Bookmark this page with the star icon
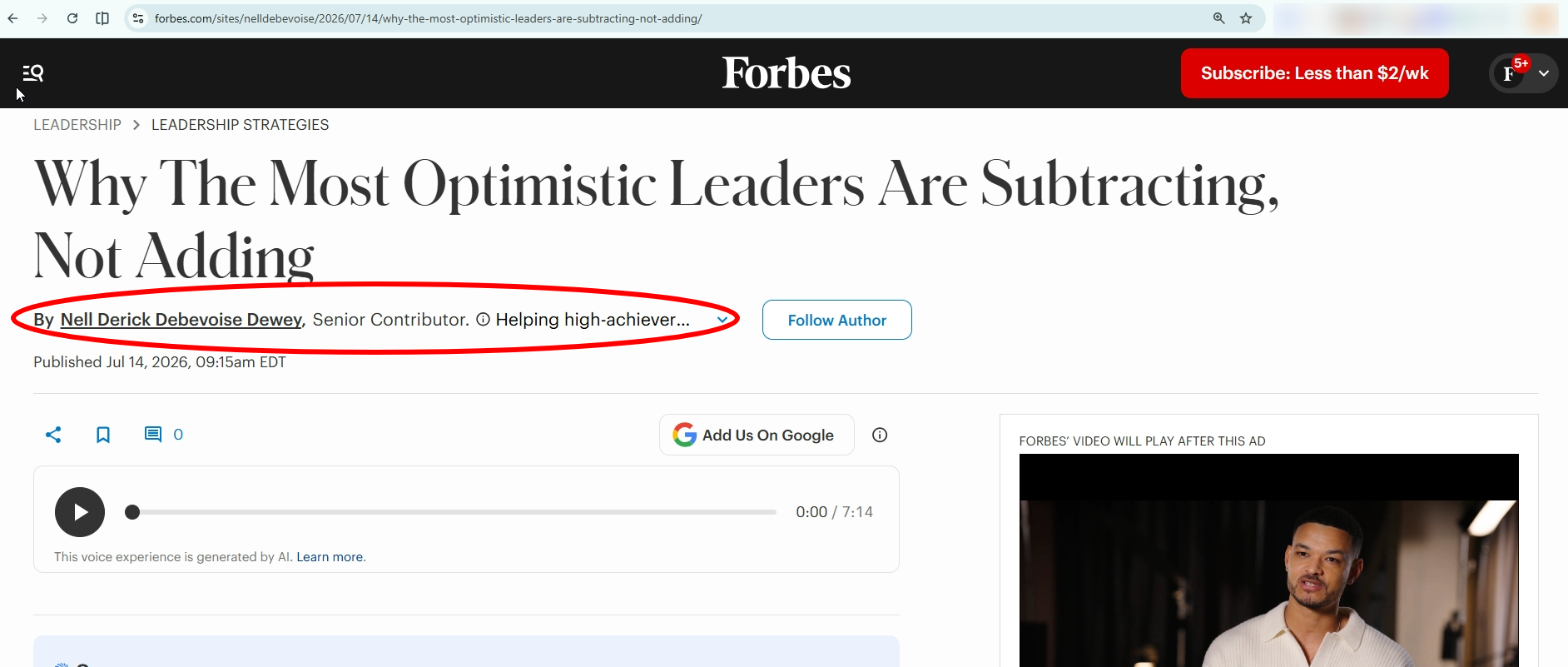 pyautogui.click(x=1246, y=18)
